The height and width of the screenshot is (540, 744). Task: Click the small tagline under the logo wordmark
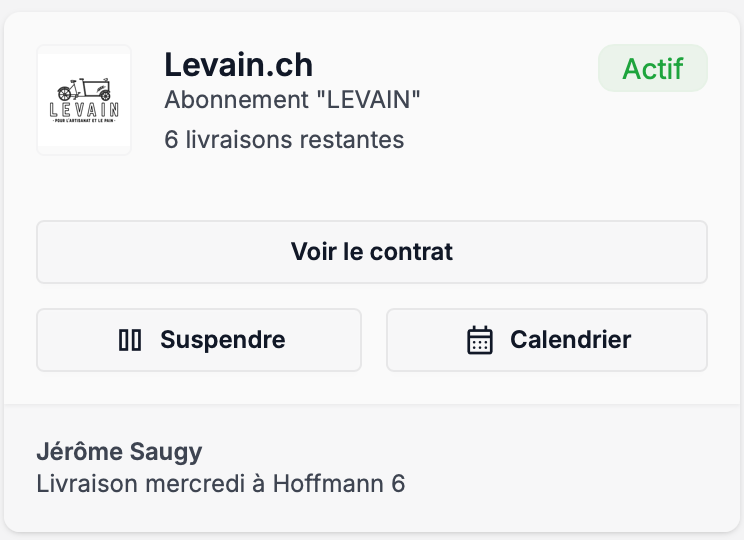point(84,121)
